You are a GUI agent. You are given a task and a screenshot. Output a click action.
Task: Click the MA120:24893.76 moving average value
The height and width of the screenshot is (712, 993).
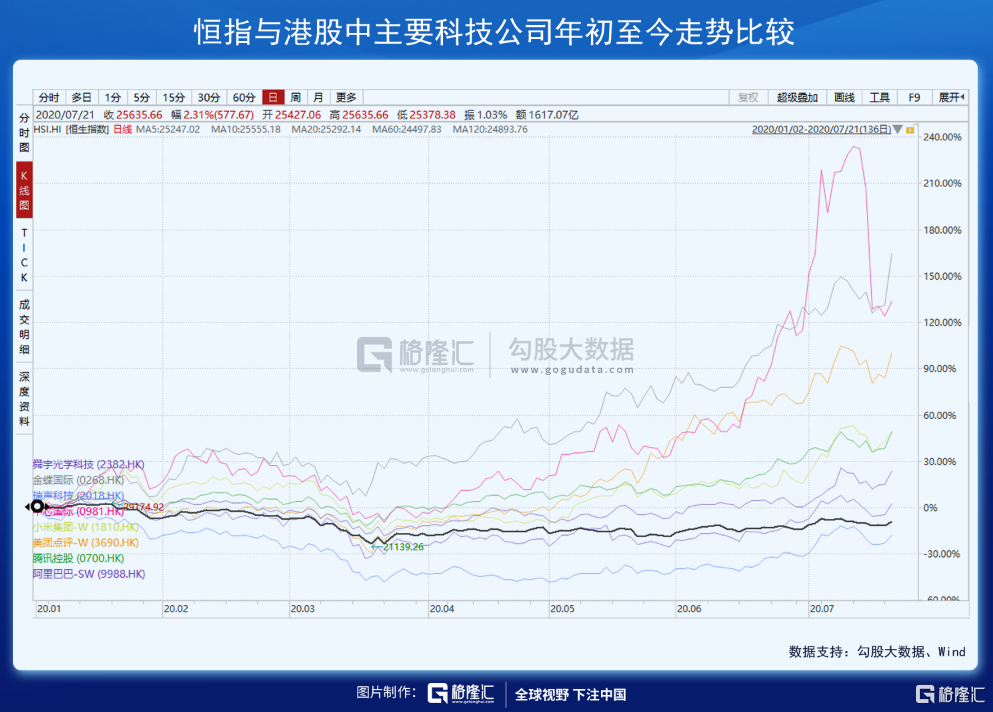pos(490,129)
